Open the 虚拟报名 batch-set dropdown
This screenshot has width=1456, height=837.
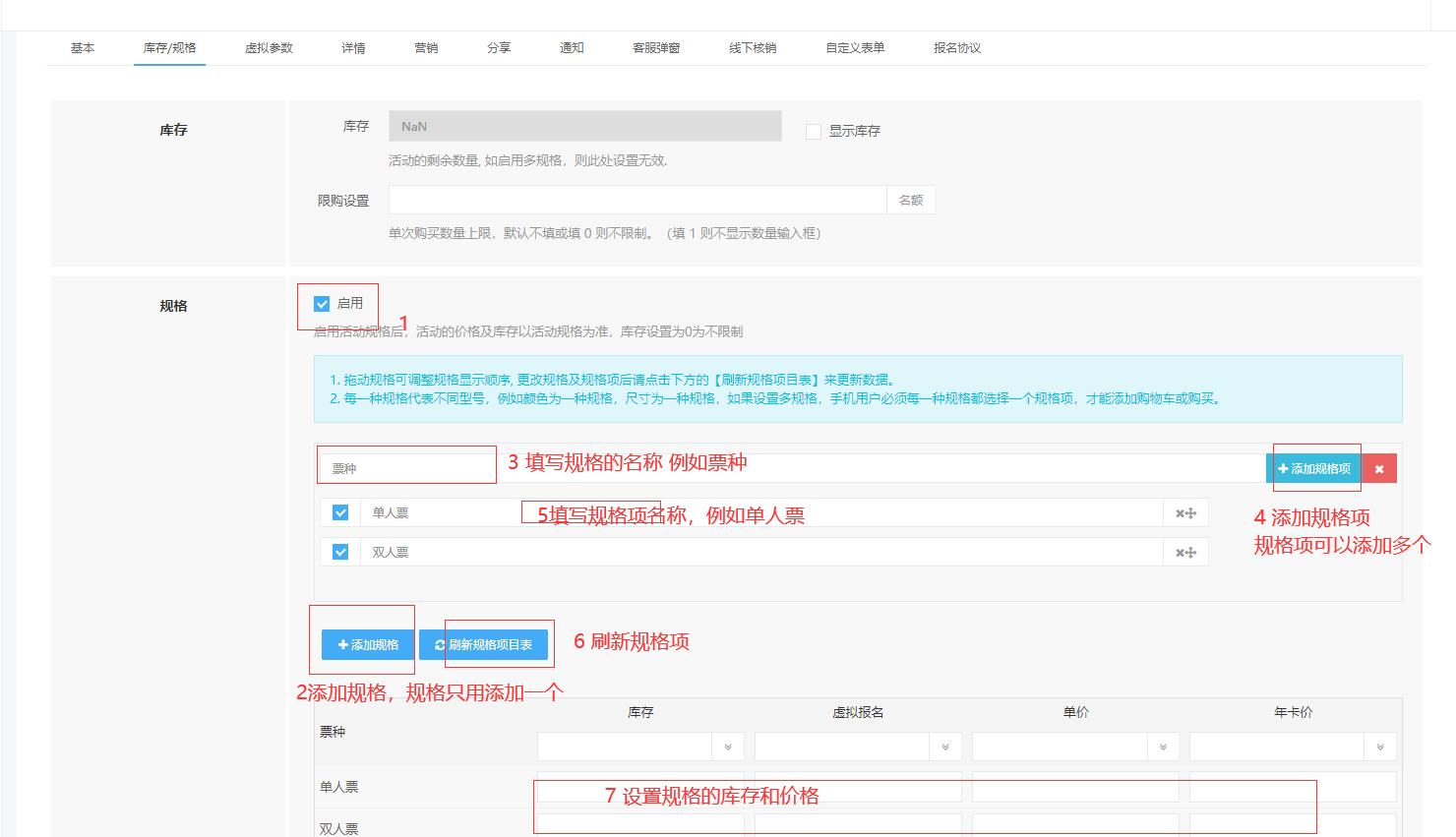[x=945, y=747]
